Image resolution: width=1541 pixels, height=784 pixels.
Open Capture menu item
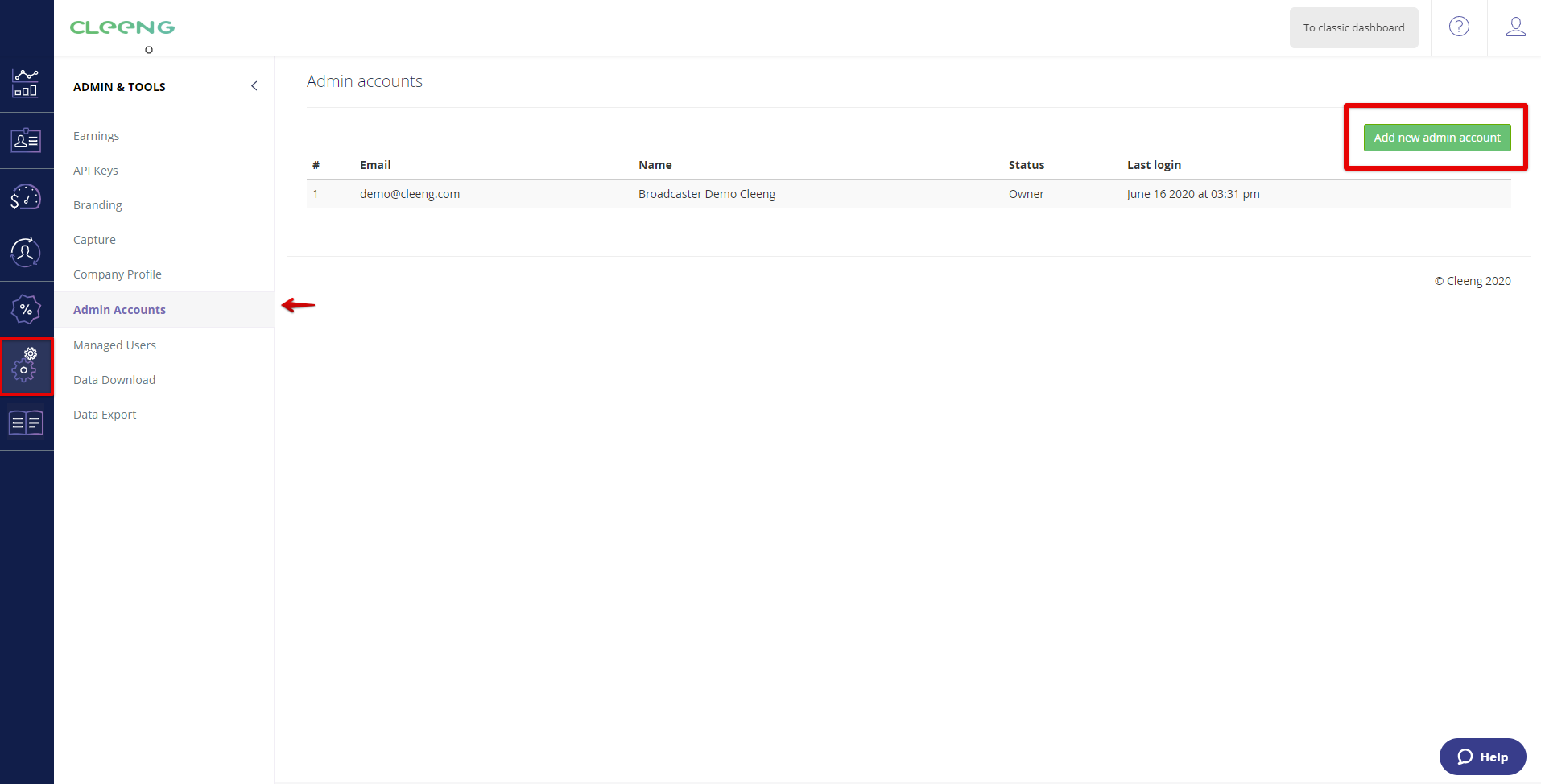94,240
